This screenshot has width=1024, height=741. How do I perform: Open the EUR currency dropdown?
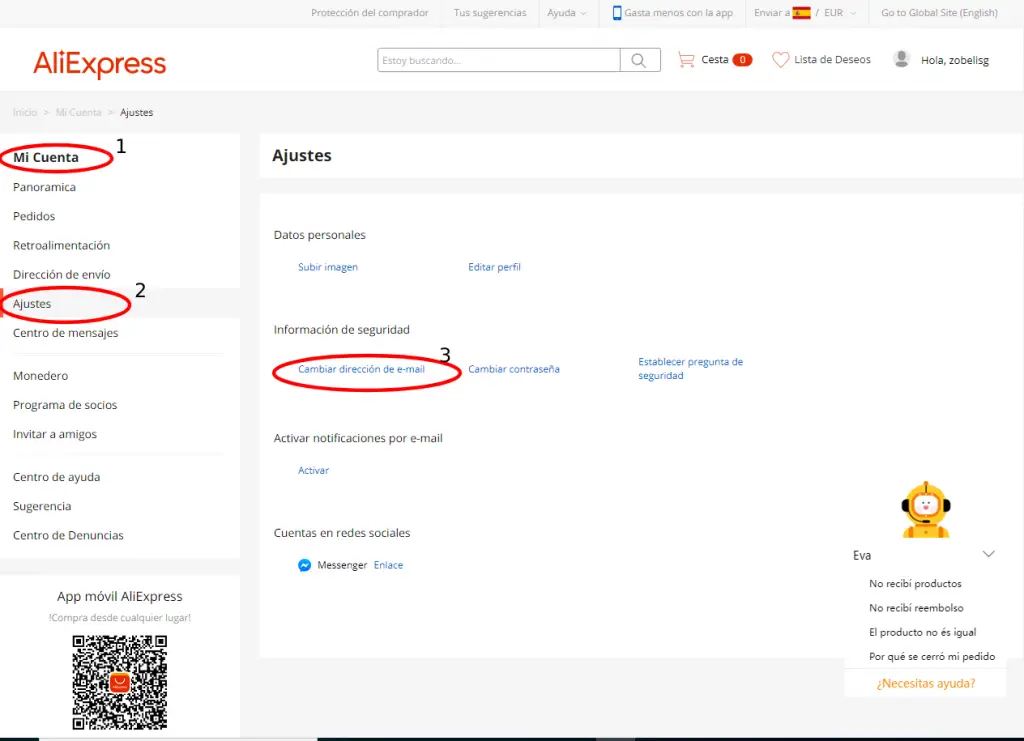[x=840, y=12]
